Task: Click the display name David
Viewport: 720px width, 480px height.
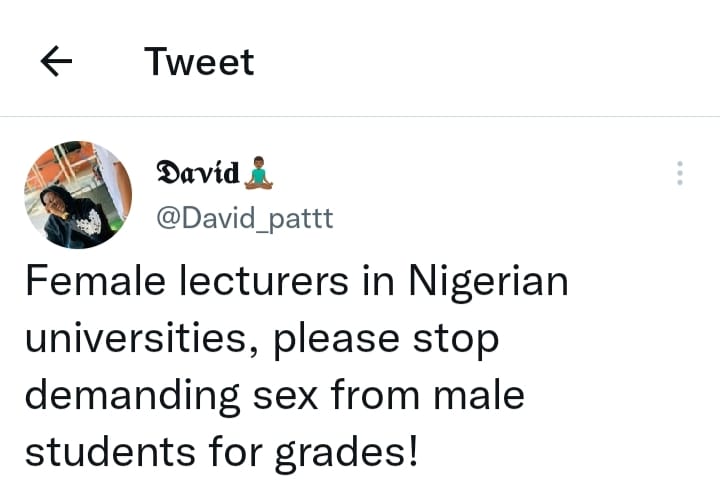Action: click(198, 173)
